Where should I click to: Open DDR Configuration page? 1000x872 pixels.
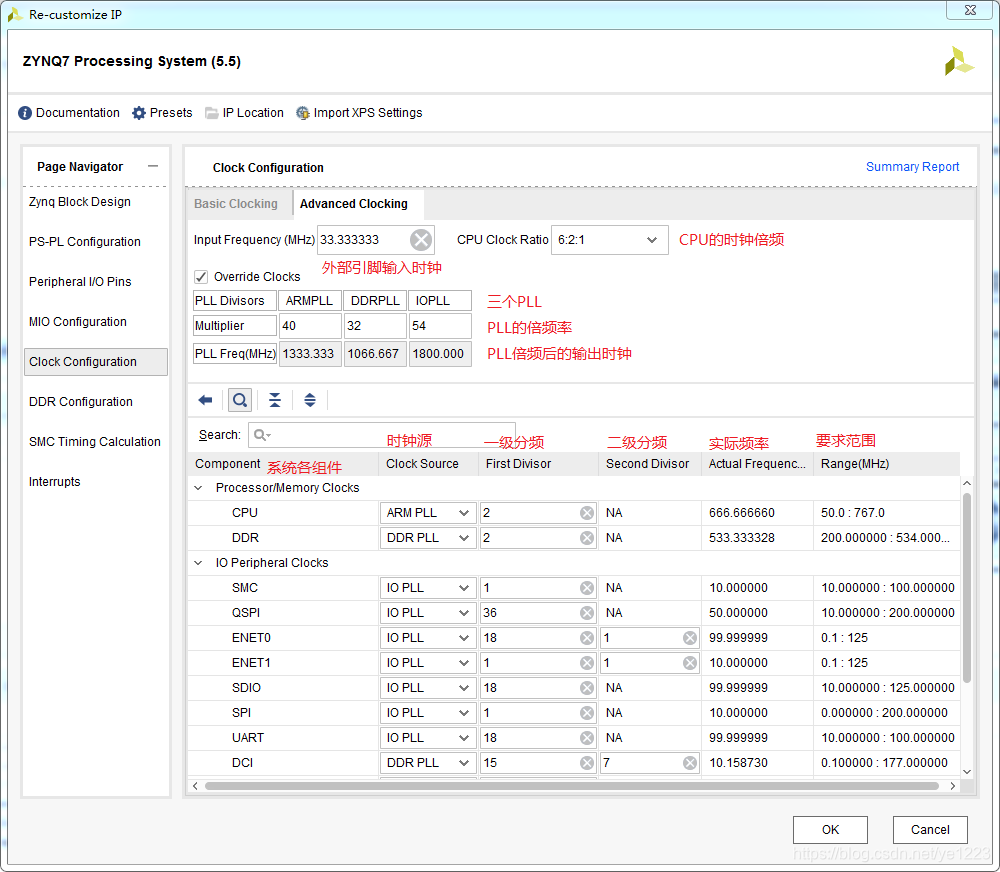pyautogui.click(x=81, y=402)
